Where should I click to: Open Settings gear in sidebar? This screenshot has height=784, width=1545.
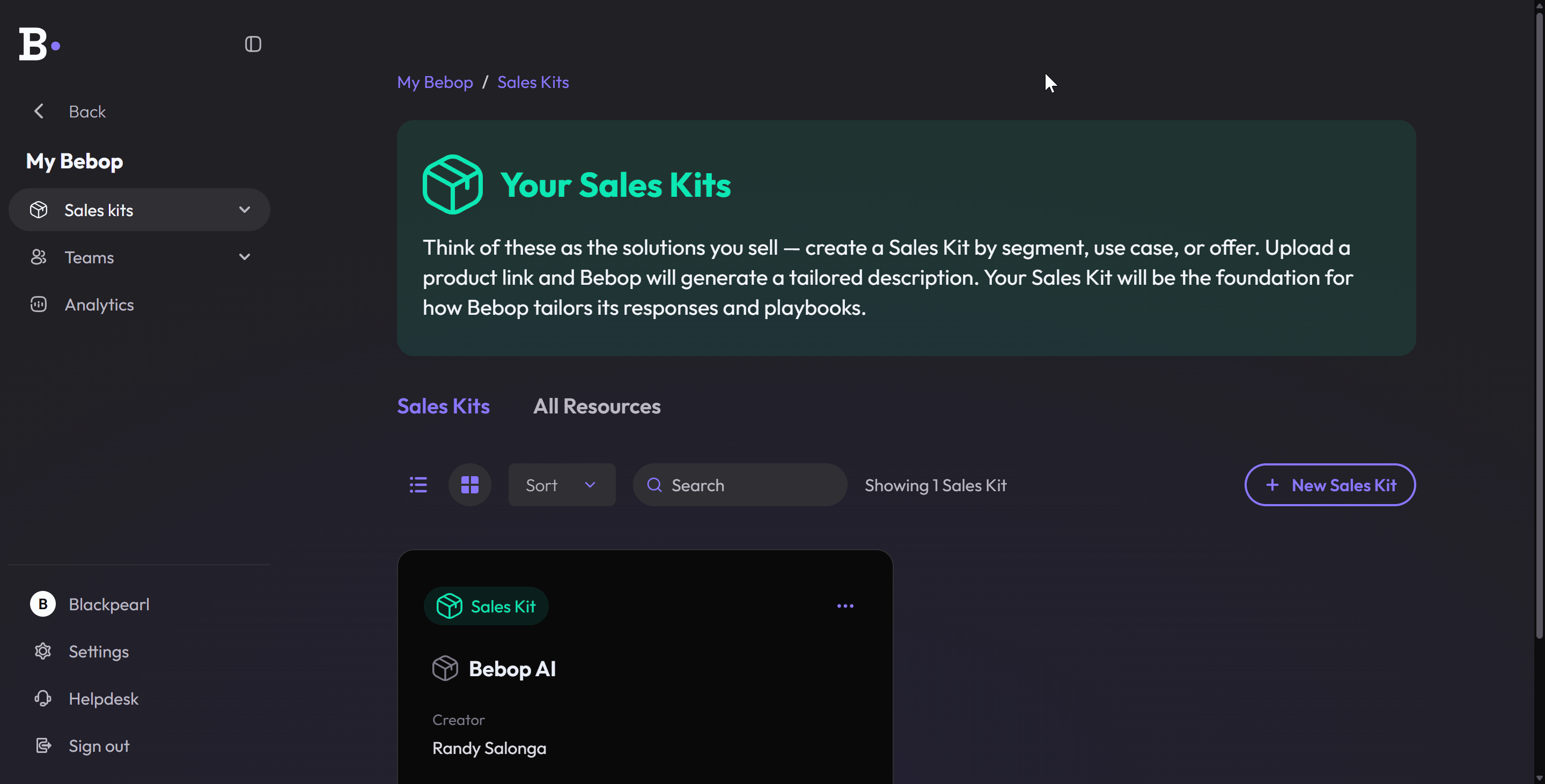point(43,651)
